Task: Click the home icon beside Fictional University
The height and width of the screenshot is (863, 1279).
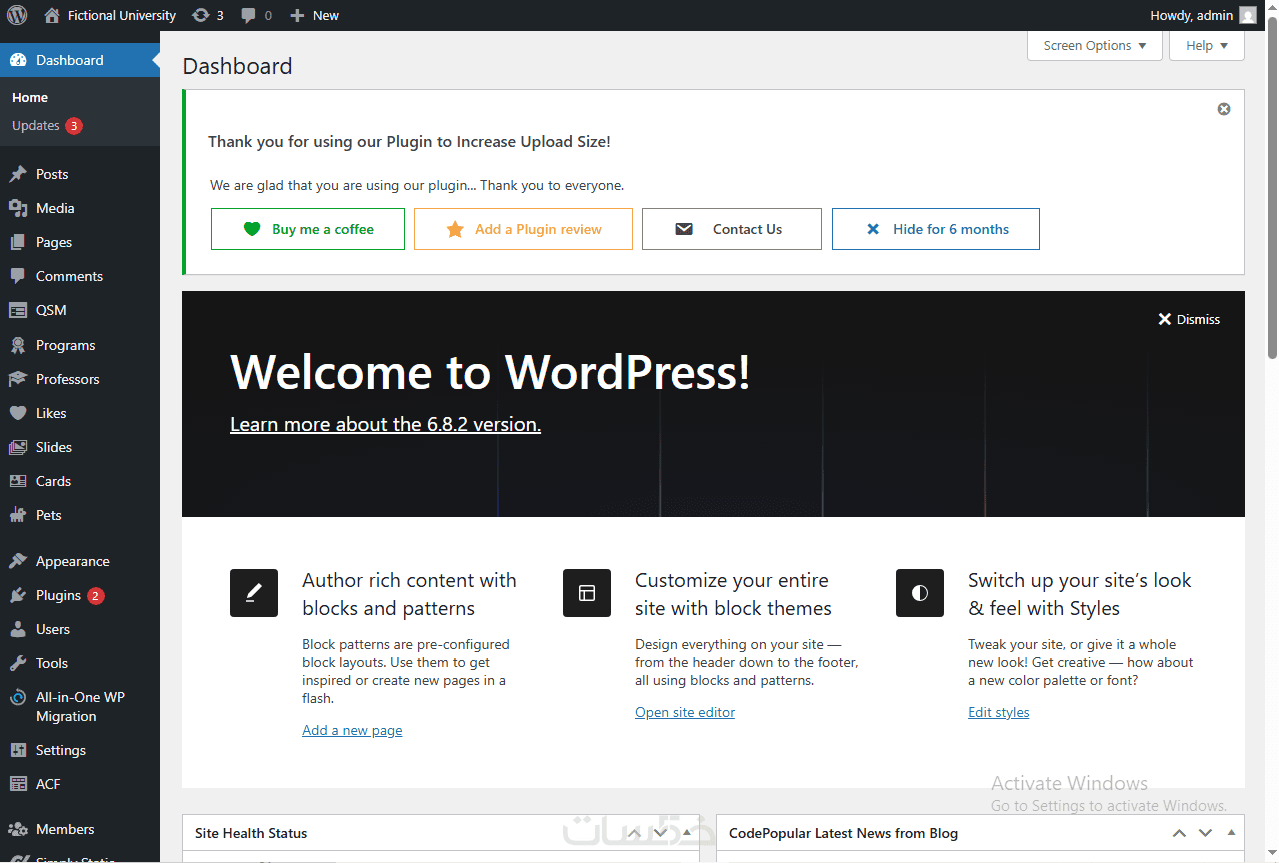Action: 52,15
